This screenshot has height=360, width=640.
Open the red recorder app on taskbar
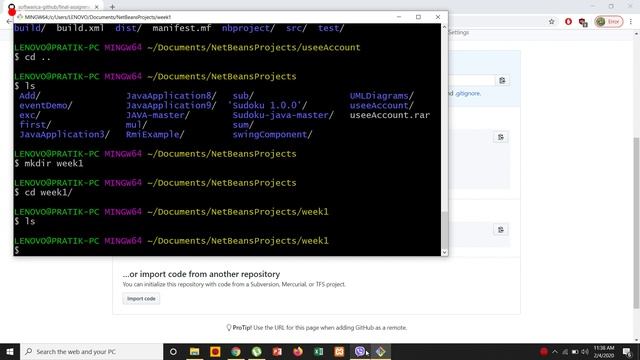215,351
